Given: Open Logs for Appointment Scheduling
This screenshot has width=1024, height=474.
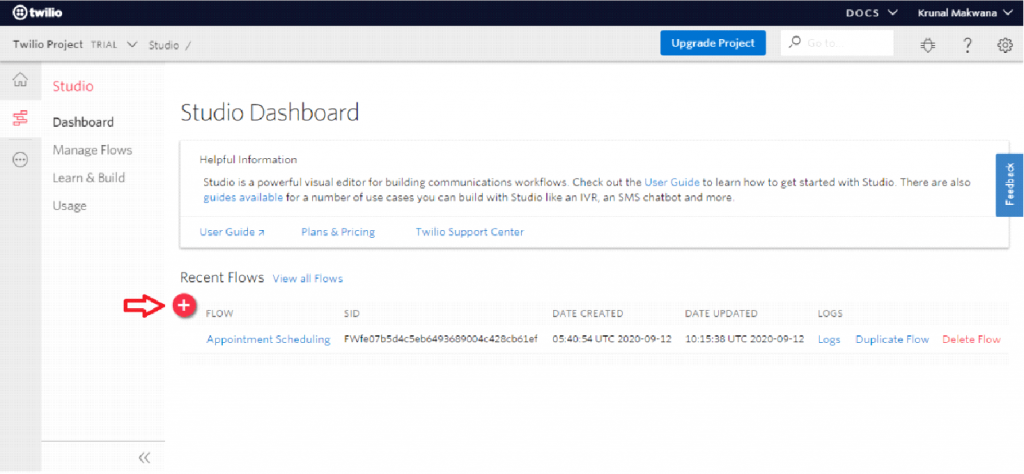Looking at the screenshot, I should (x=829, y=340).
